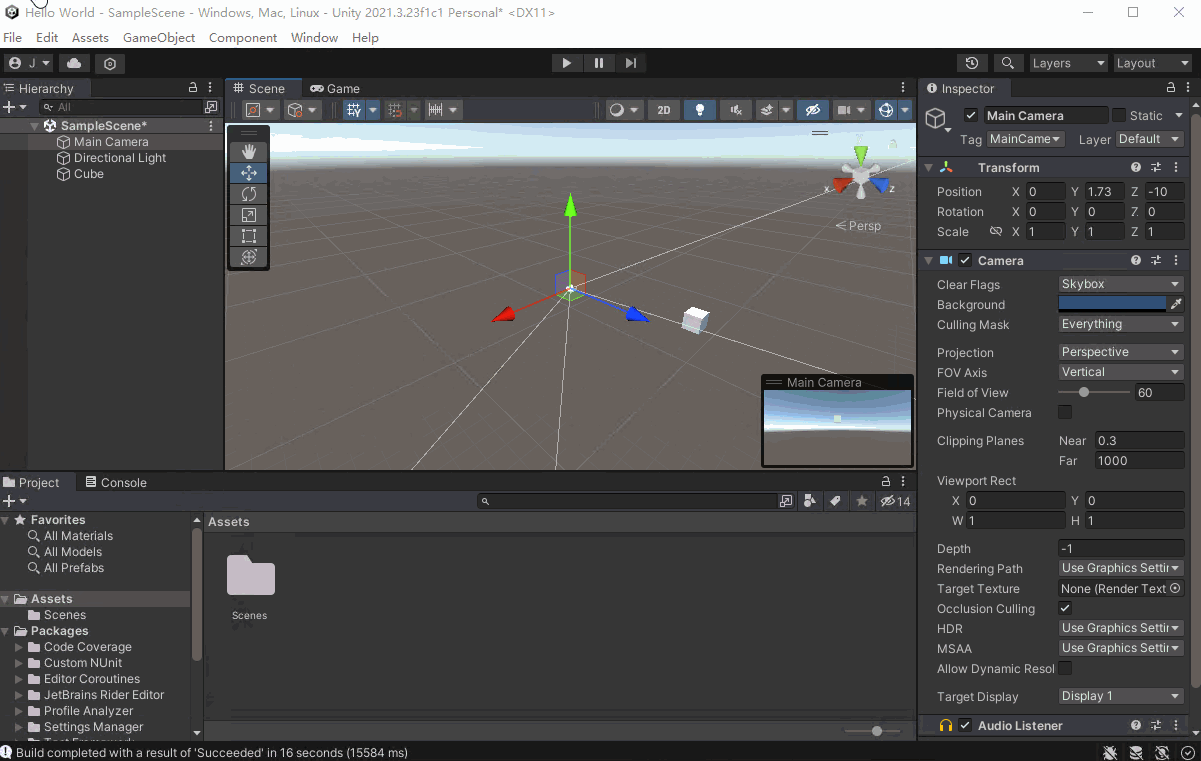The width and height of the screenshot is (1201, 761).
Task: Toggle the Scale constrain proportions link
Action: click(995, 231)
